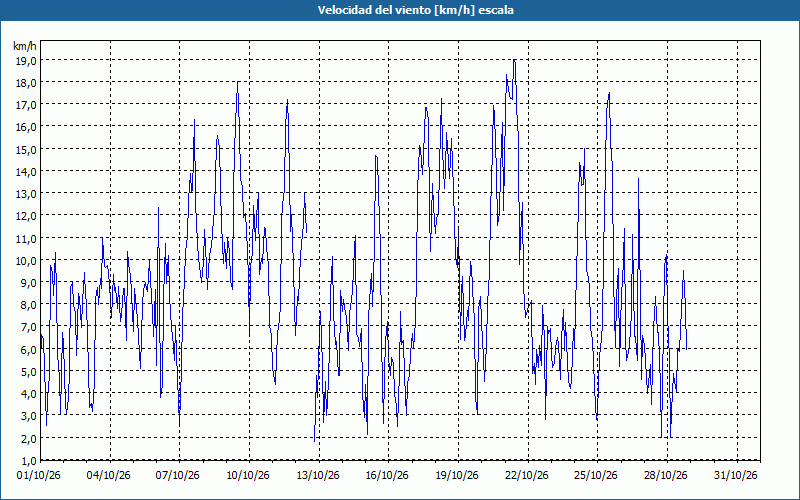Click the 1,0 y-axis value

coord(29,460)
